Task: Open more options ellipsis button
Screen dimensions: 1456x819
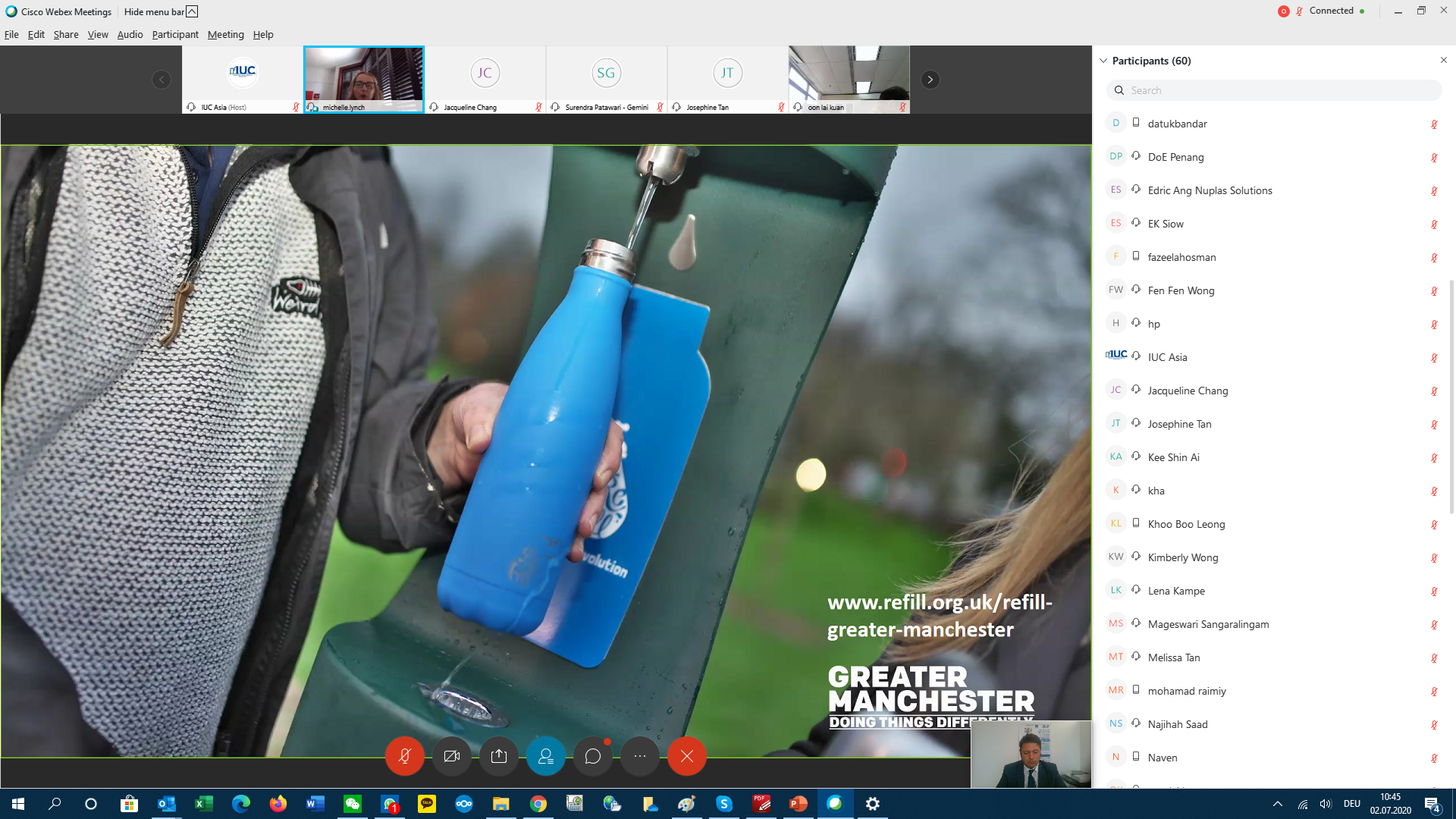Action: pyautogui.click(x=640, y=756)
